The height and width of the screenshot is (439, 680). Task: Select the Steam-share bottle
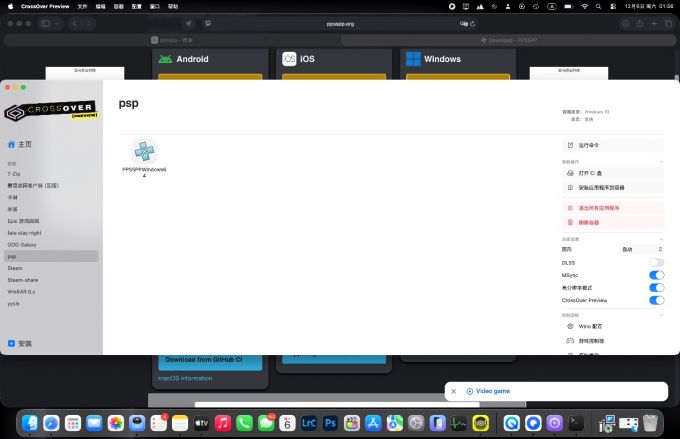[x=51, y=280]
